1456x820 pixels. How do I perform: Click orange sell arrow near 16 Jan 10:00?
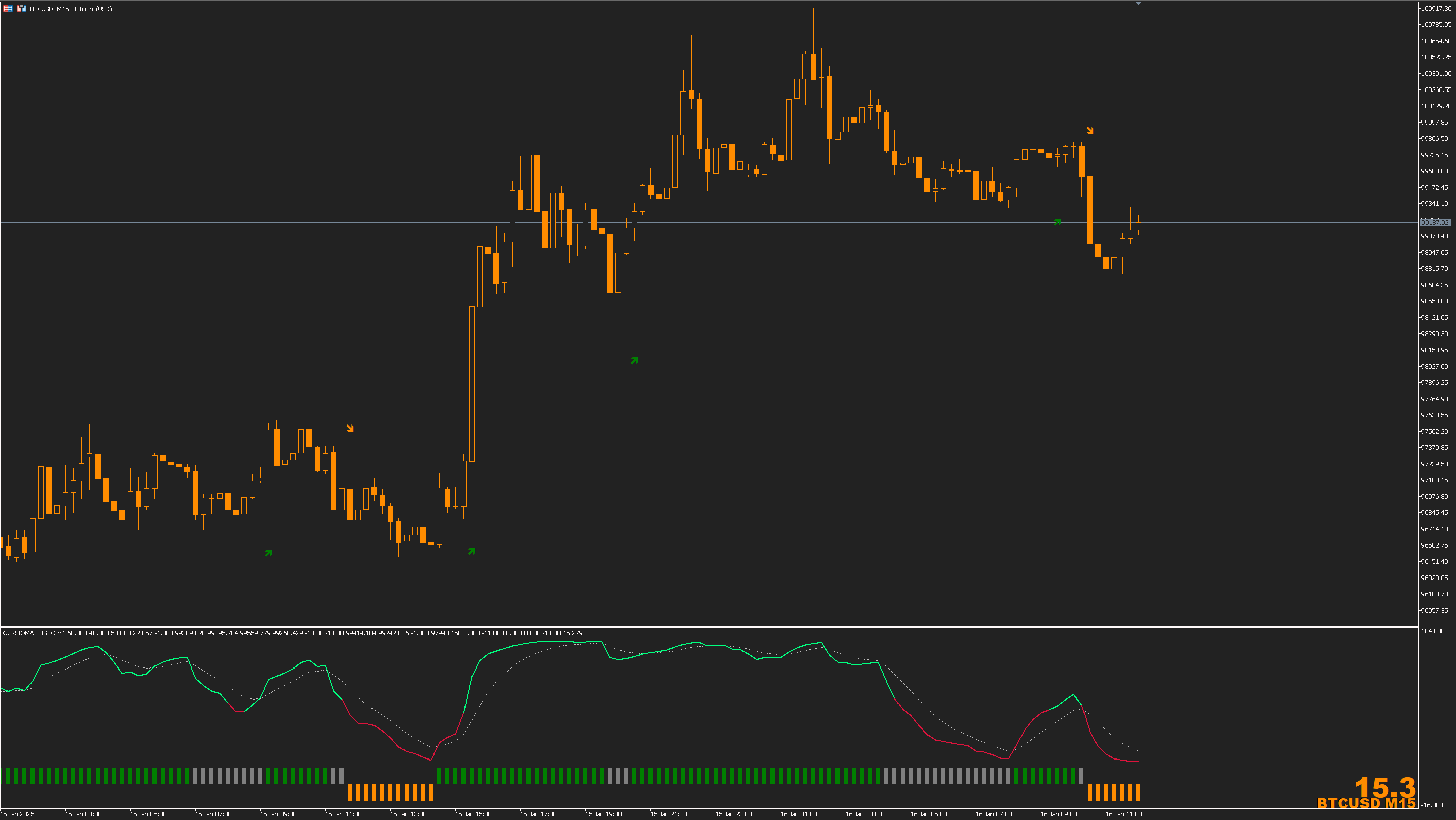click(1089, 131)
